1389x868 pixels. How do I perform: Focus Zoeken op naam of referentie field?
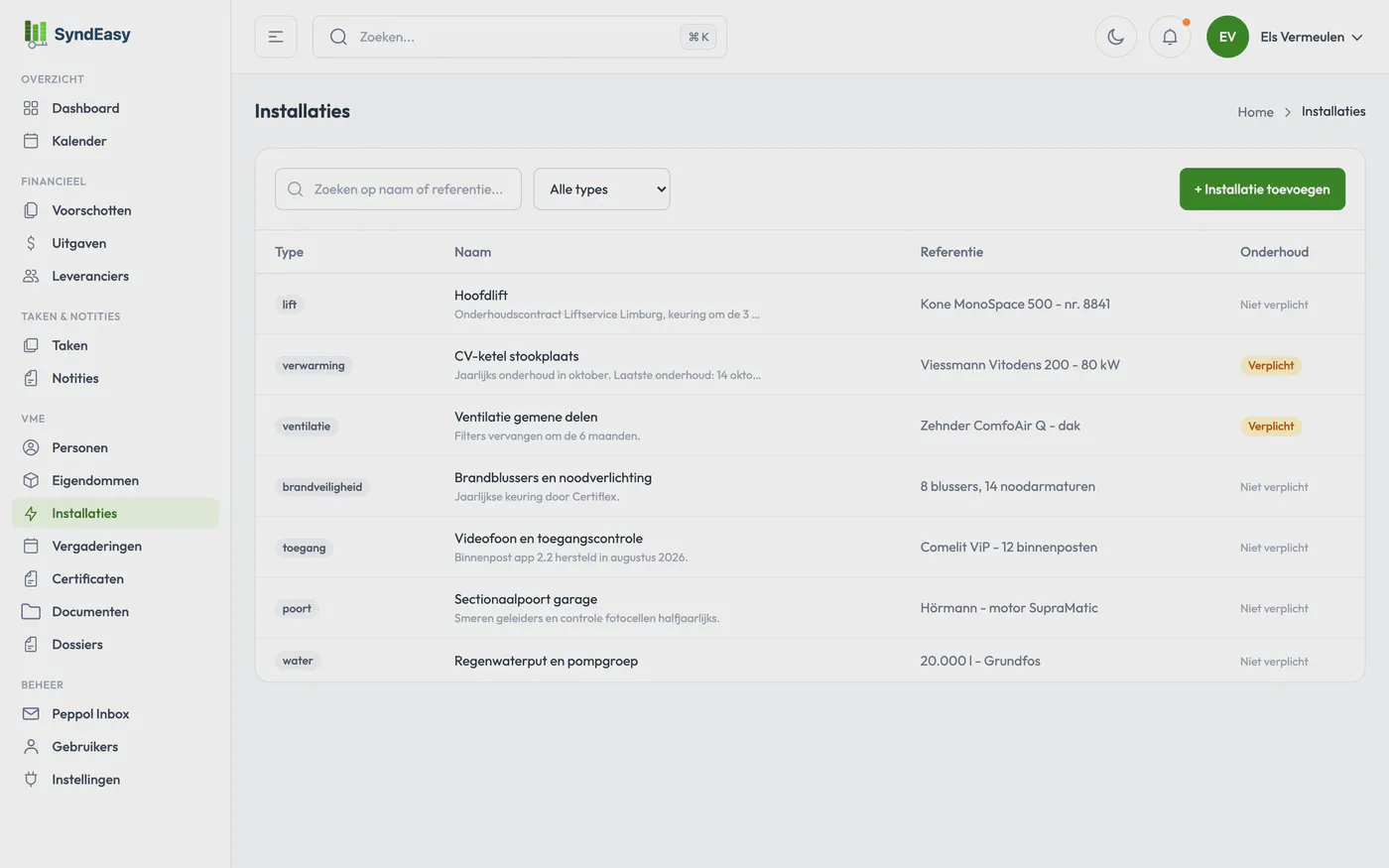coord(398,188)
